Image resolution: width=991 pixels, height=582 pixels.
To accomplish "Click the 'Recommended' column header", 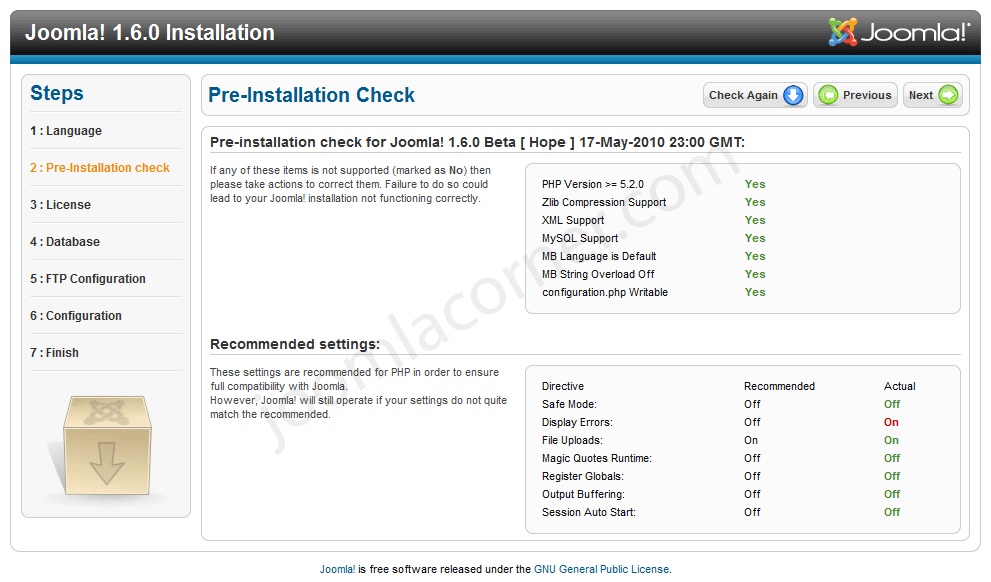I will click(779, 386).
